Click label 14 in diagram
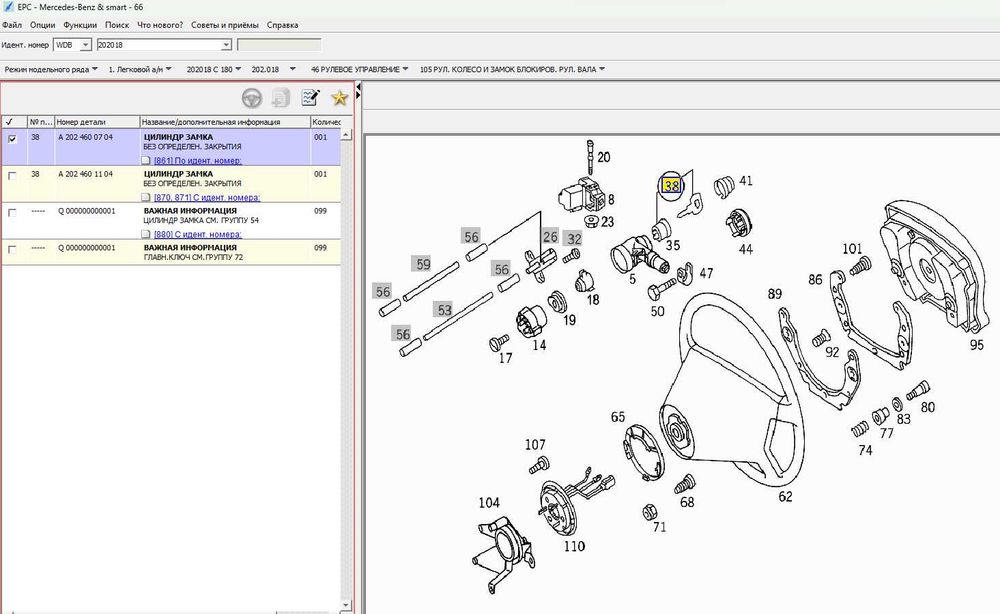Viewport: 1000px width, 614px height. pos(539,345)
